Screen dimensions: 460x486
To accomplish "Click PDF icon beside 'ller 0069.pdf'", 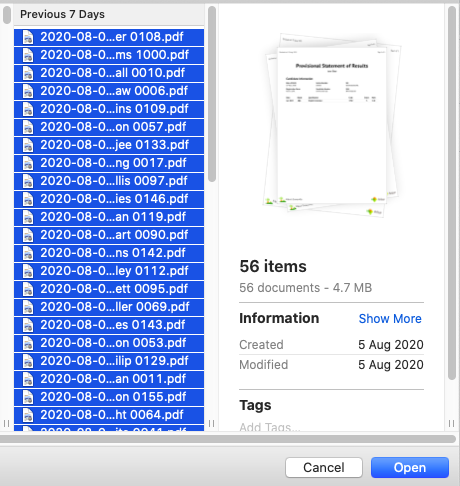I will click(28, 307).
